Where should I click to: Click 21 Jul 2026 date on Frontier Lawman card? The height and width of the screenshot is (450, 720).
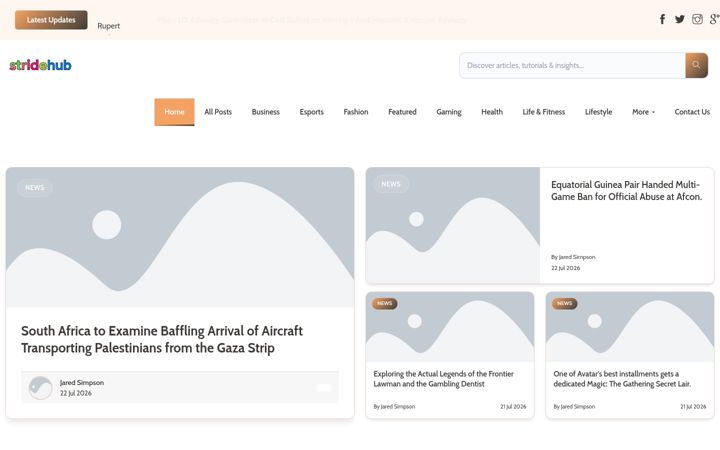click(x=513, y=407)
